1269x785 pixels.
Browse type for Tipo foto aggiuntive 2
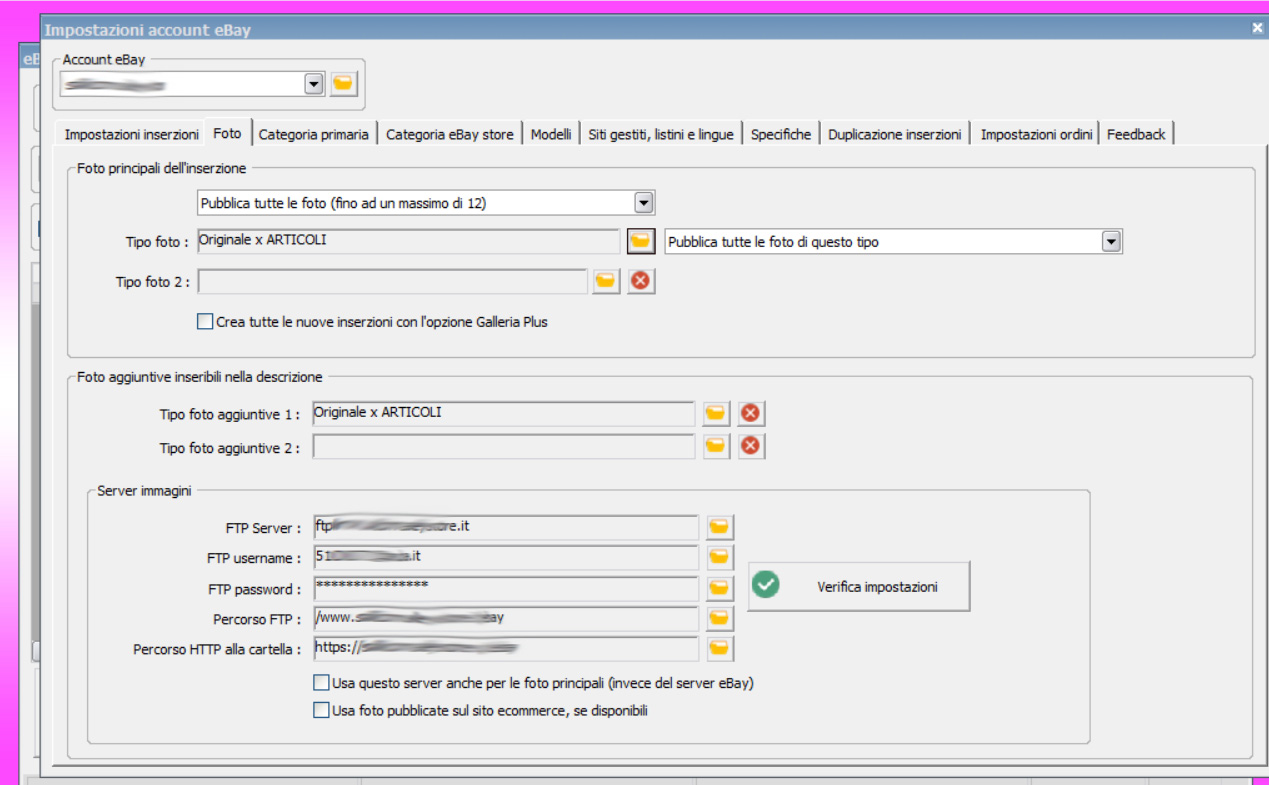coord(715,446)
